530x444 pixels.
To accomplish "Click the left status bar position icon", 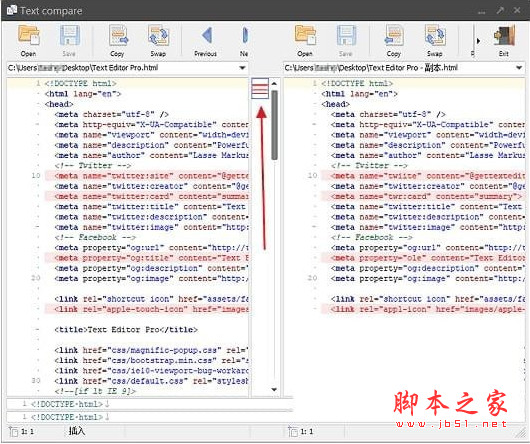I will (x=13, y=431).
